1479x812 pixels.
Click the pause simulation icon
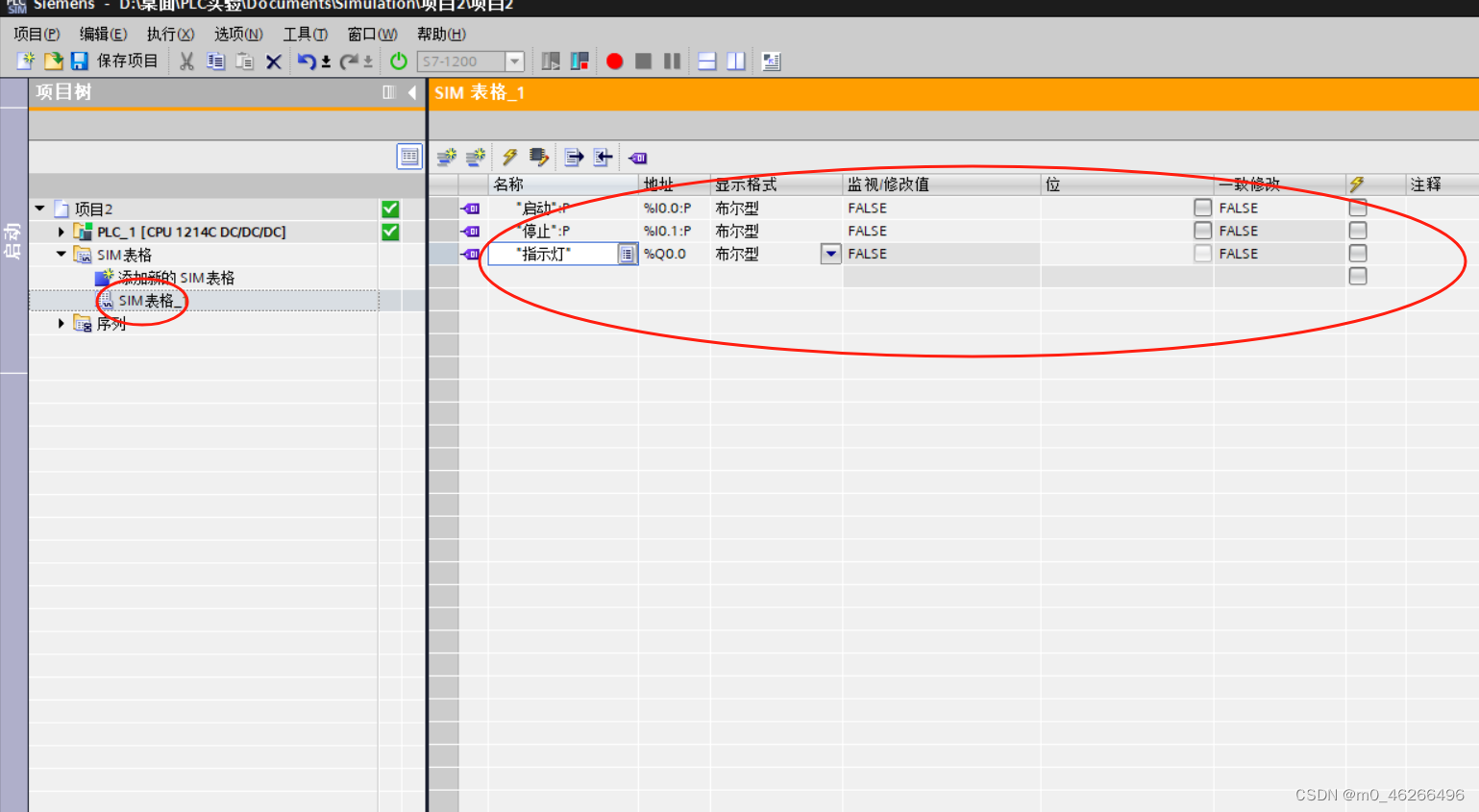click(x=670, y=61)
